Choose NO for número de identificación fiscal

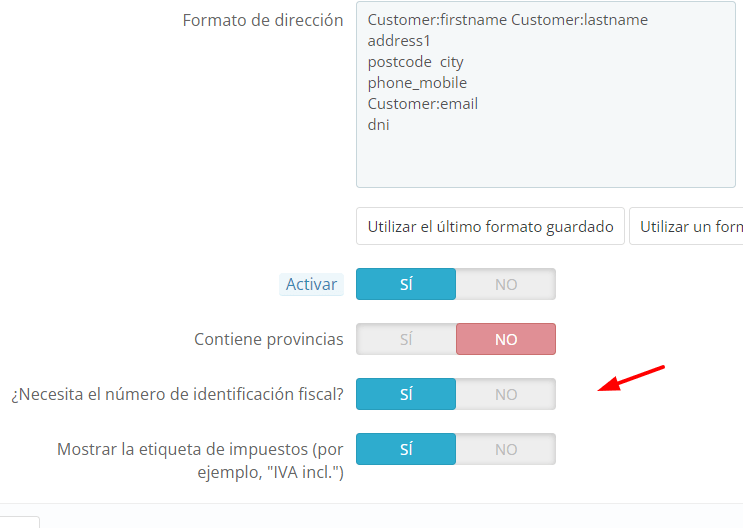tap(506, 394)
